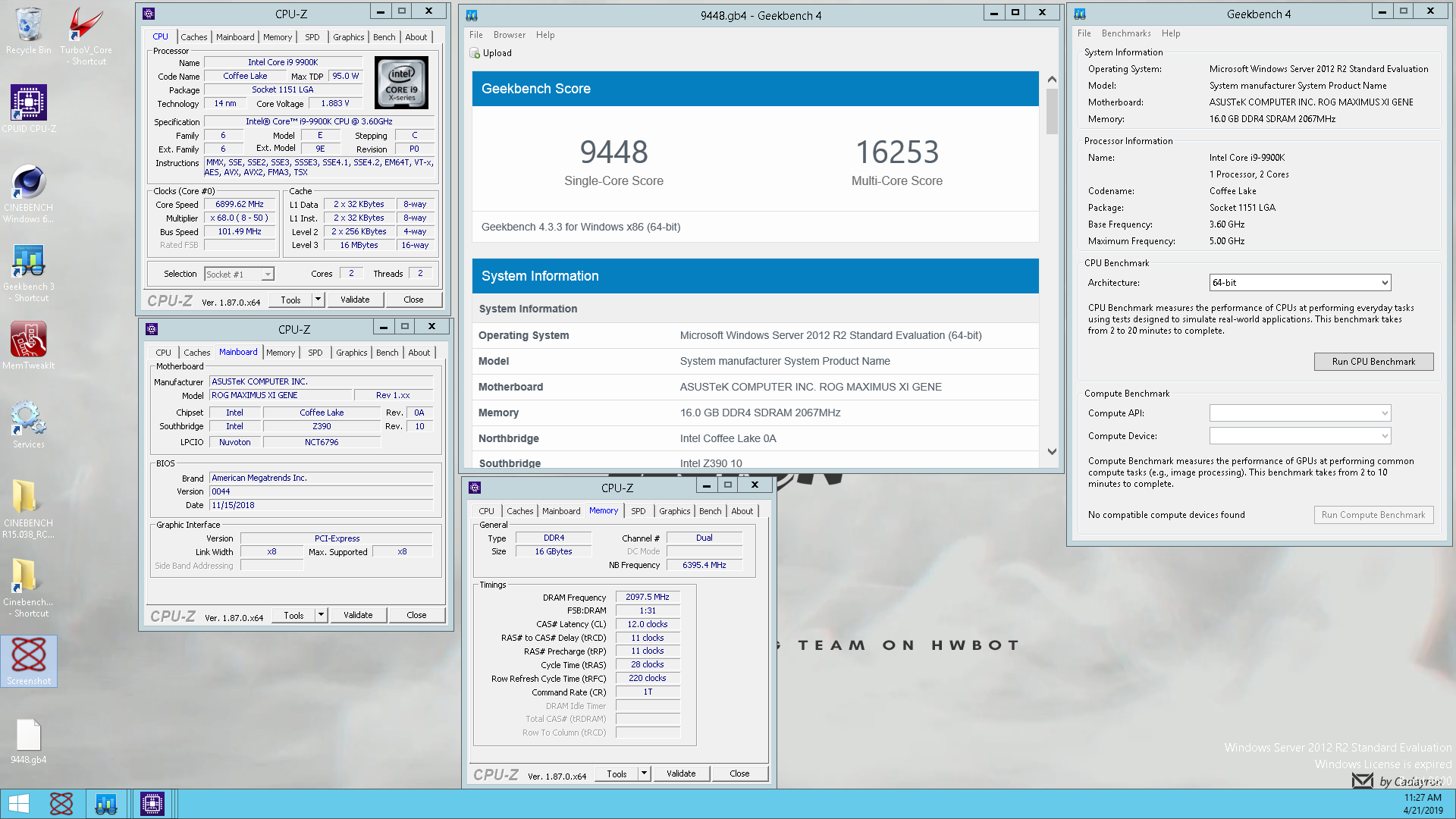Click Tools button in Memory CPU-Z window

[617, 773]
